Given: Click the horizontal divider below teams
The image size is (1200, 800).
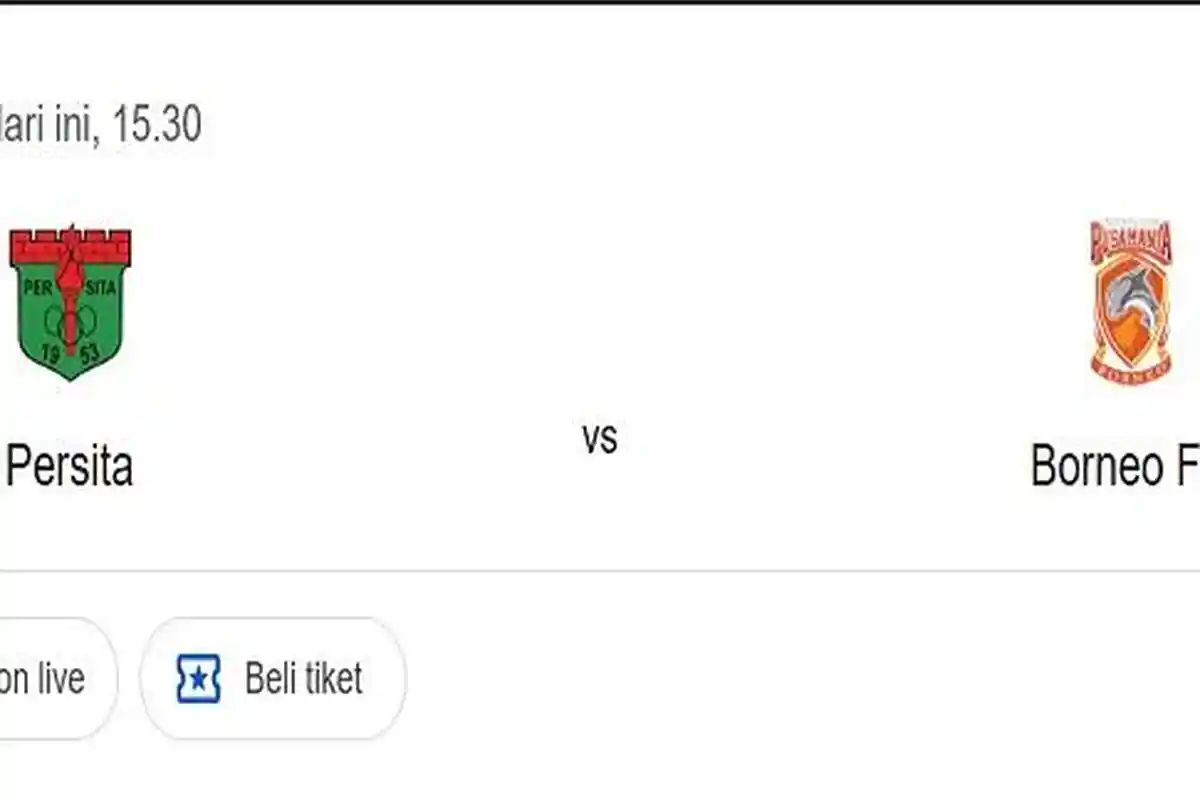Looking at the screenshot, I should [600, 571].
